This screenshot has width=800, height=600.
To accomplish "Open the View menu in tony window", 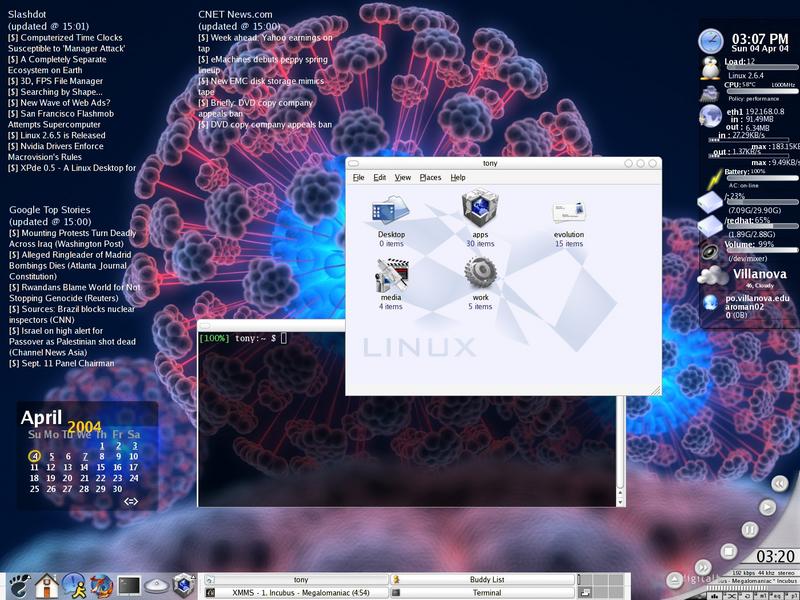I will [x=403, y=177].
